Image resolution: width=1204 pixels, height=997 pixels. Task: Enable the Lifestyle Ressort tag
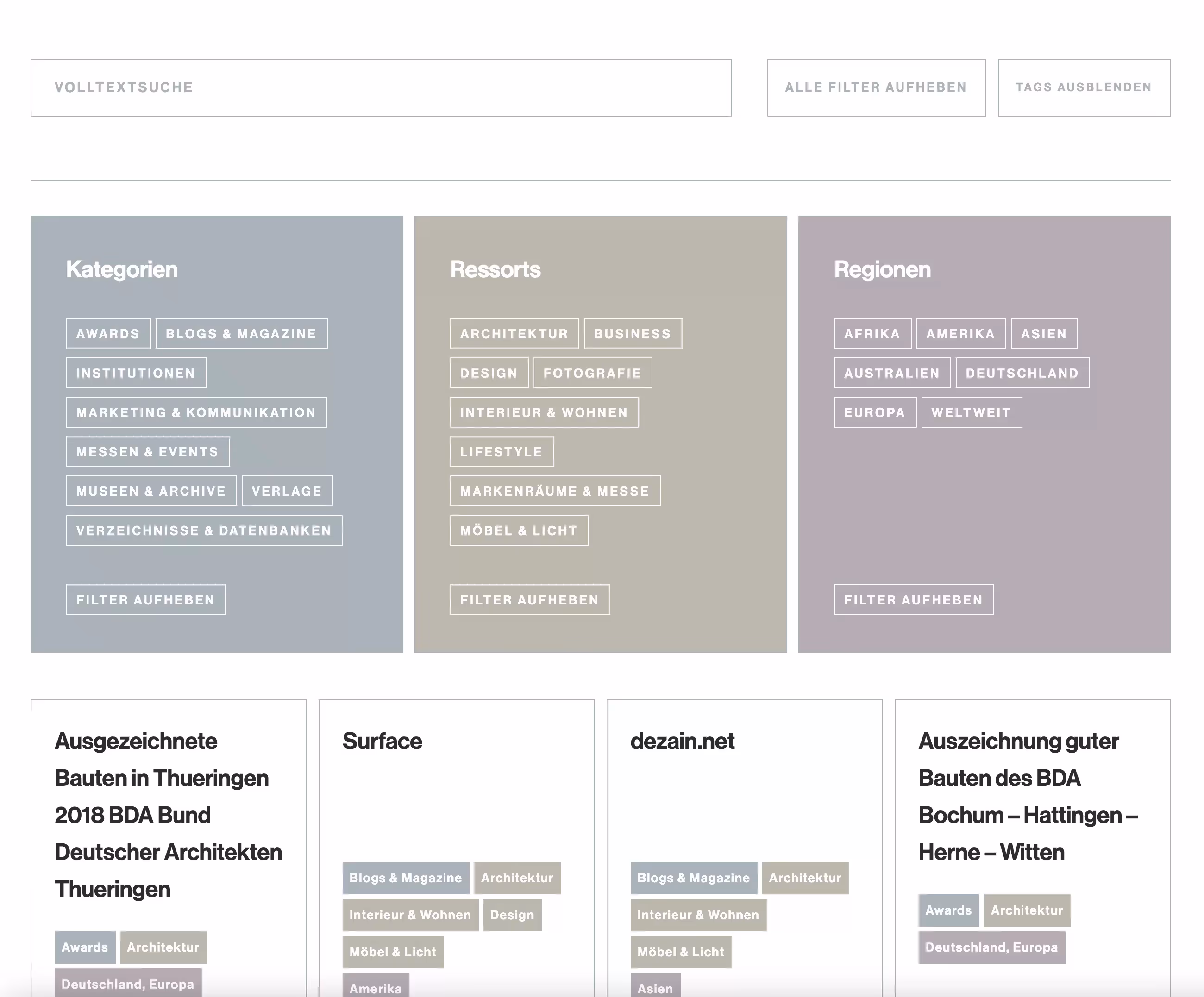pos(501,451)
